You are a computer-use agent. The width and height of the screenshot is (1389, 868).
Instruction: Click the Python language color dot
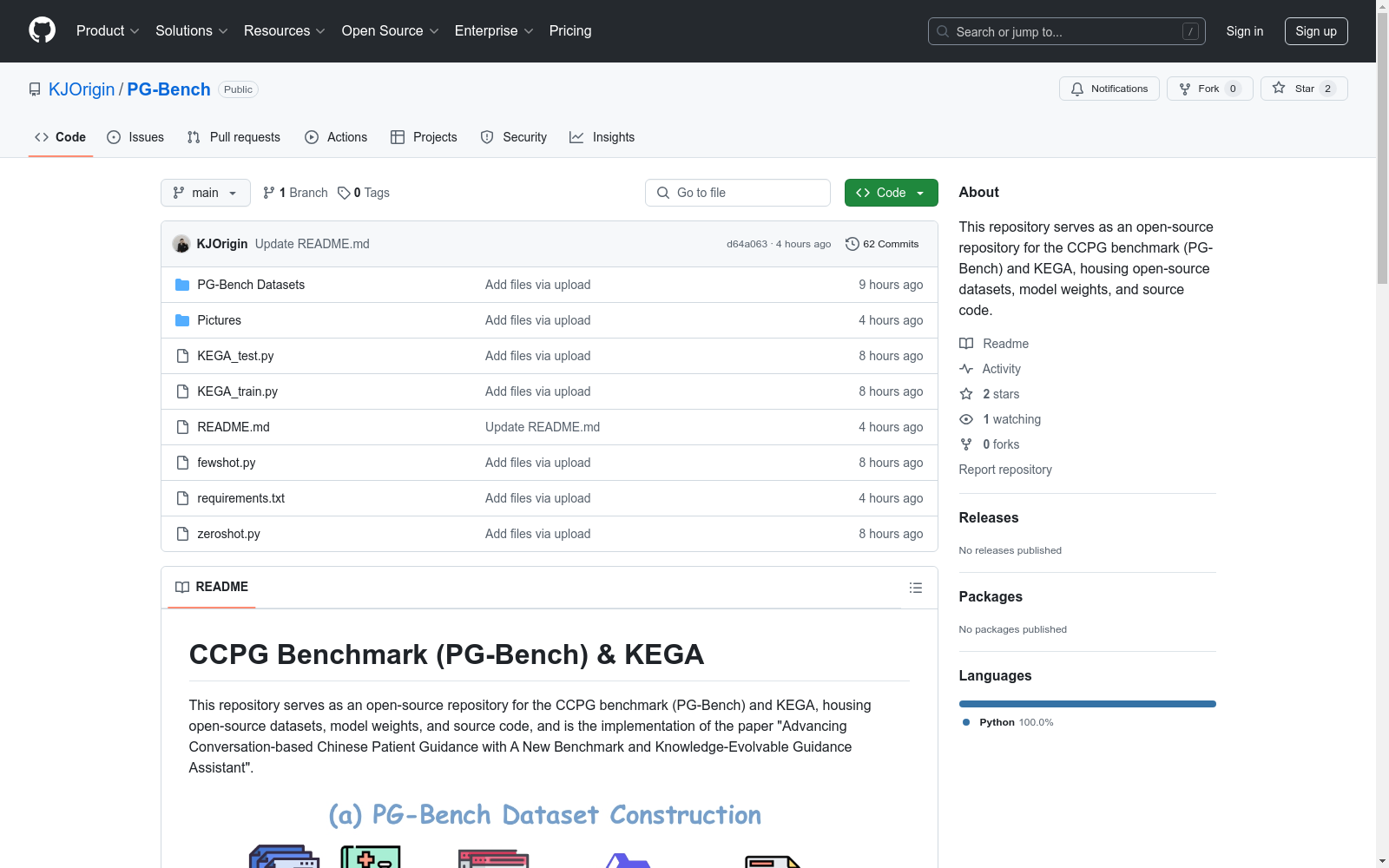pos(966,722)
